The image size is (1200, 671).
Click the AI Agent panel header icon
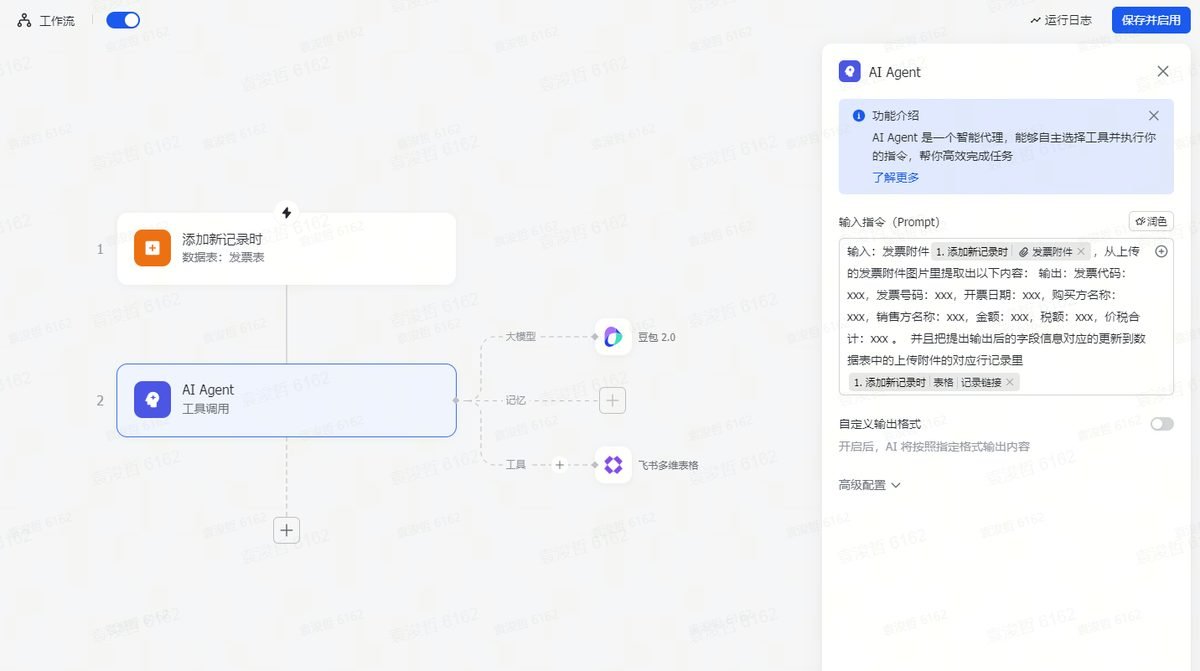849,72
